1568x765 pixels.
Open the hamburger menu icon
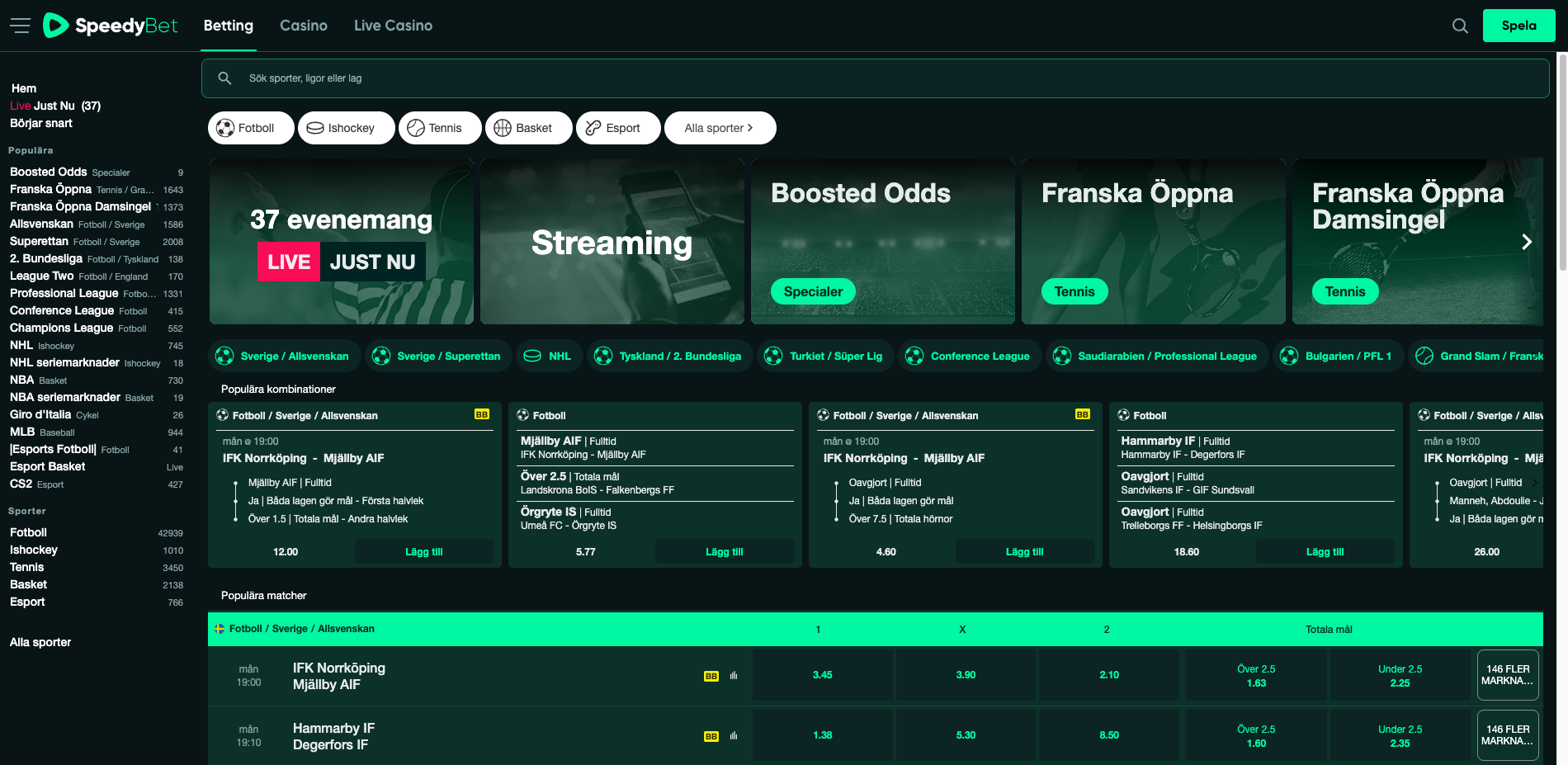(x=20, y=26)
